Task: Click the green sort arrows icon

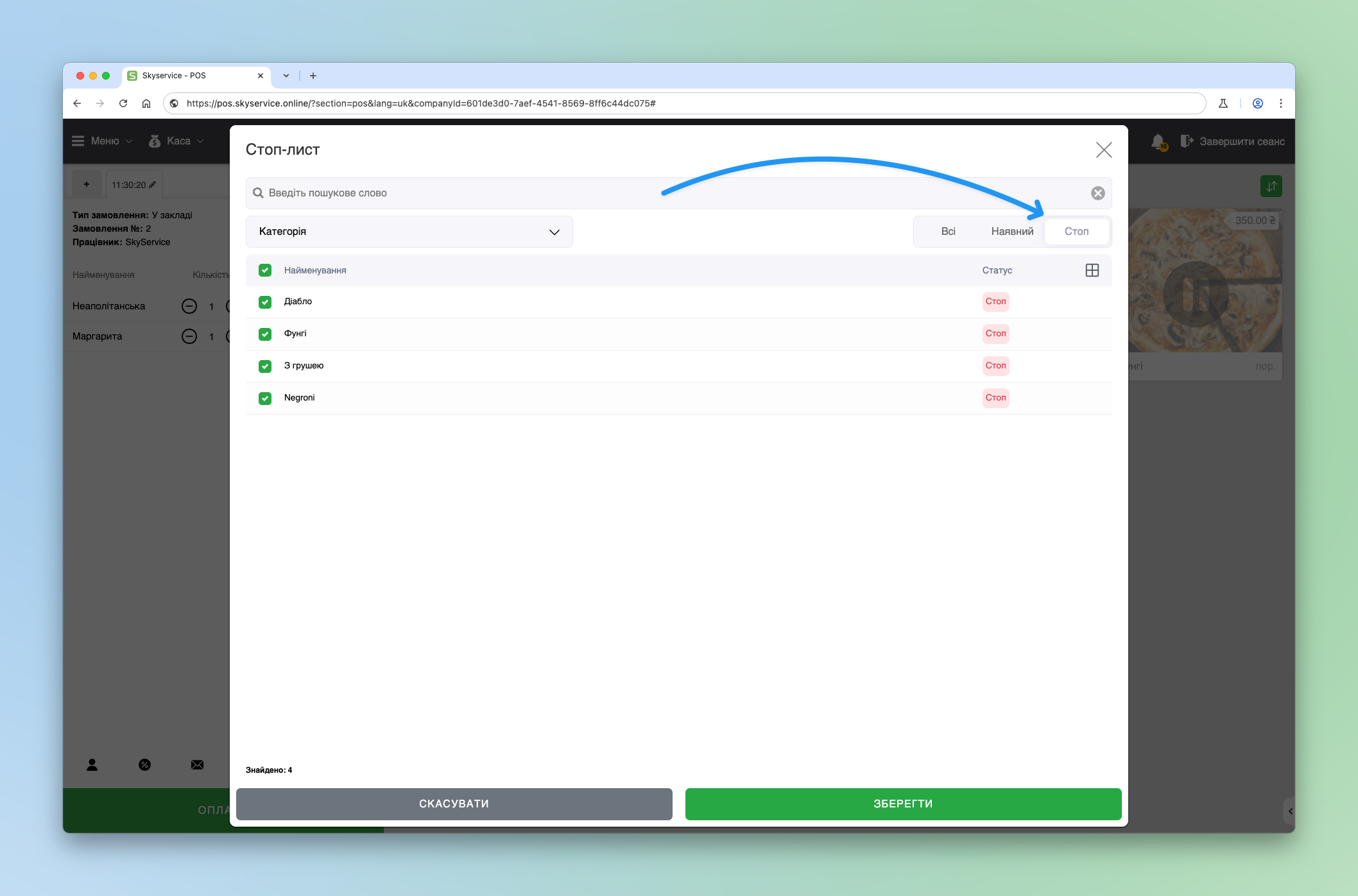Action: click(x=1271, y=186)
